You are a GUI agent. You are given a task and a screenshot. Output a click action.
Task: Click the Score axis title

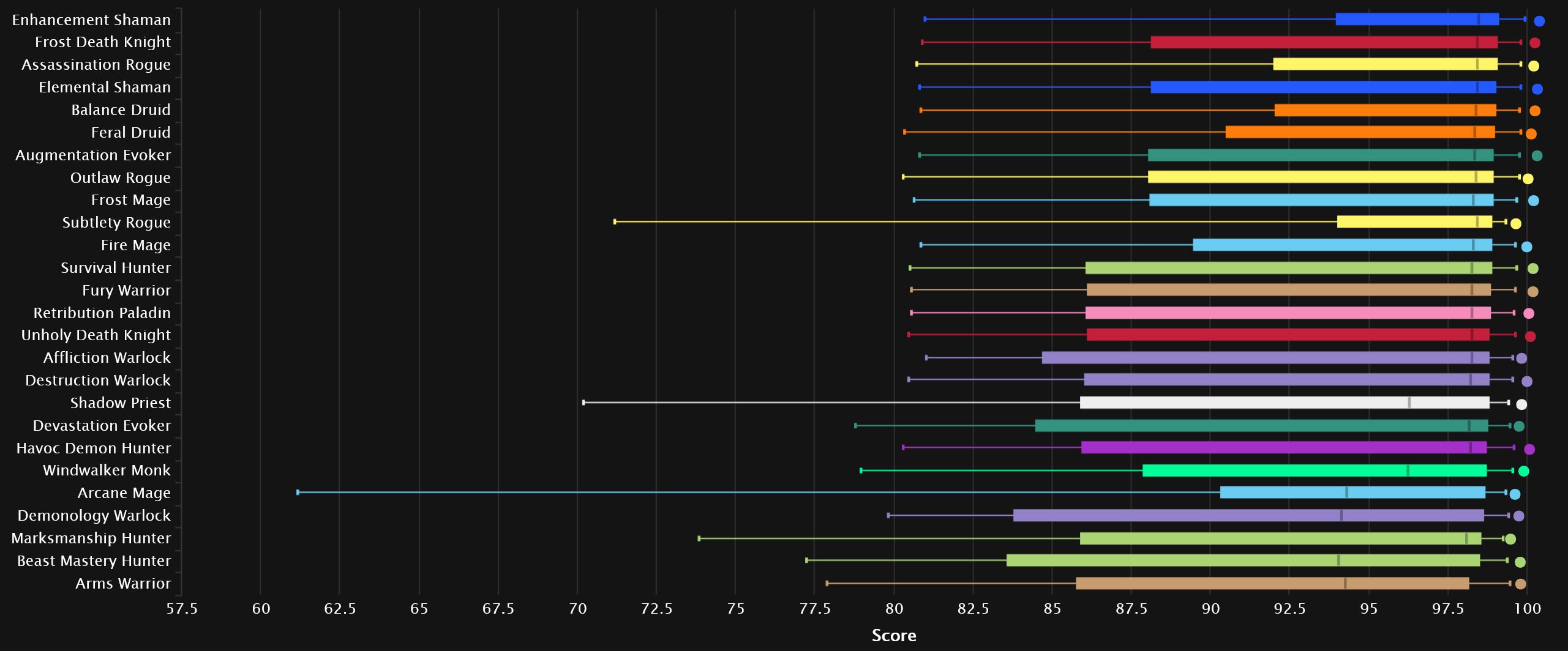click(x=893, y=636)
